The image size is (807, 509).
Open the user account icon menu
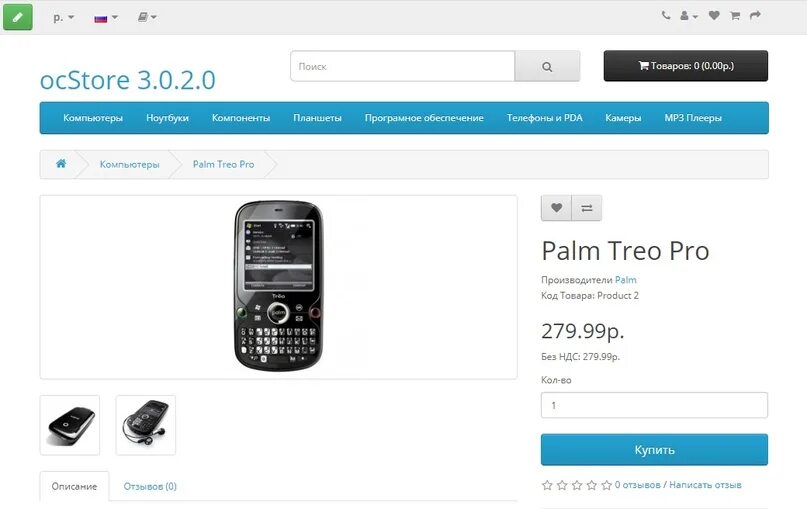pyautogui.click(x=689, y=16)
